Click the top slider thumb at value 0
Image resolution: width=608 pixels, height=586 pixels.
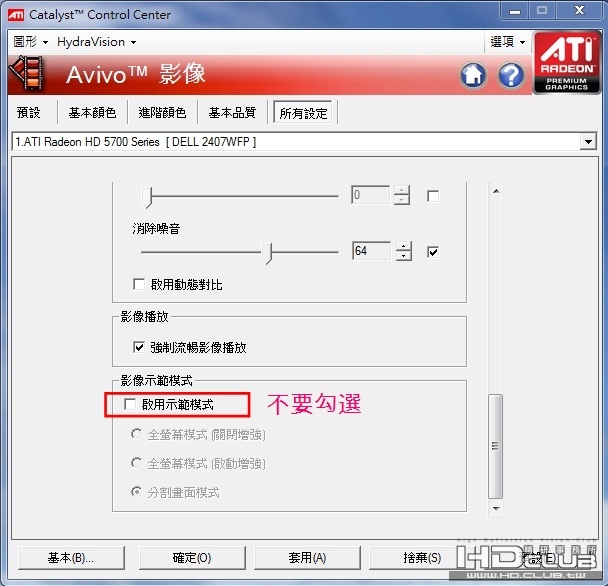(x=147, y=197)
